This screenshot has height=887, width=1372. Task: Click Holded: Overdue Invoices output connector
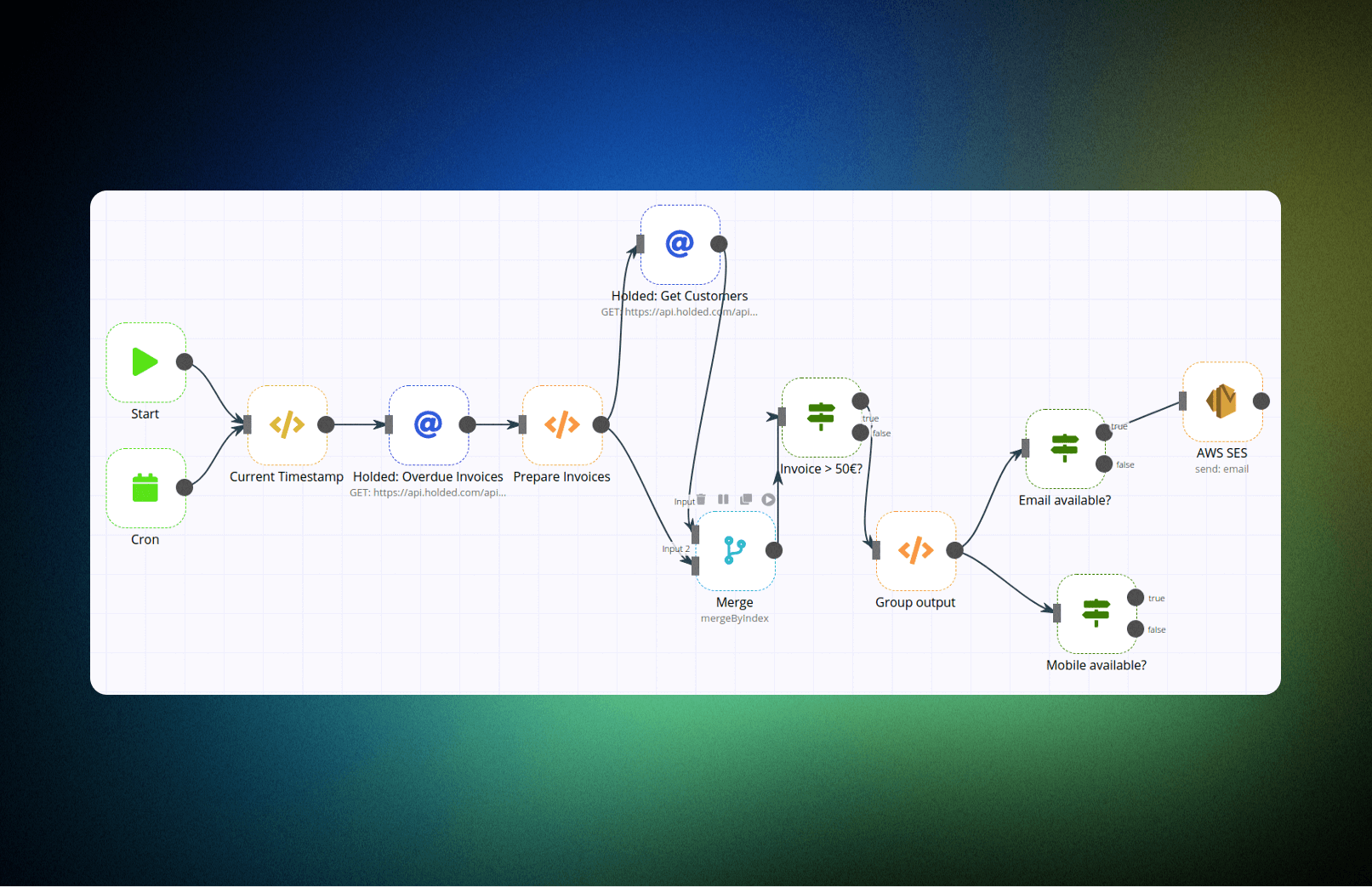point(467,424)
